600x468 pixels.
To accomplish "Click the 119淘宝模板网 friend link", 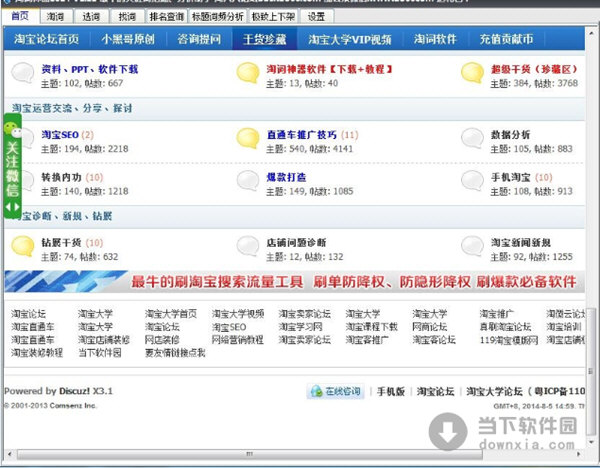I will coord(509,340).
